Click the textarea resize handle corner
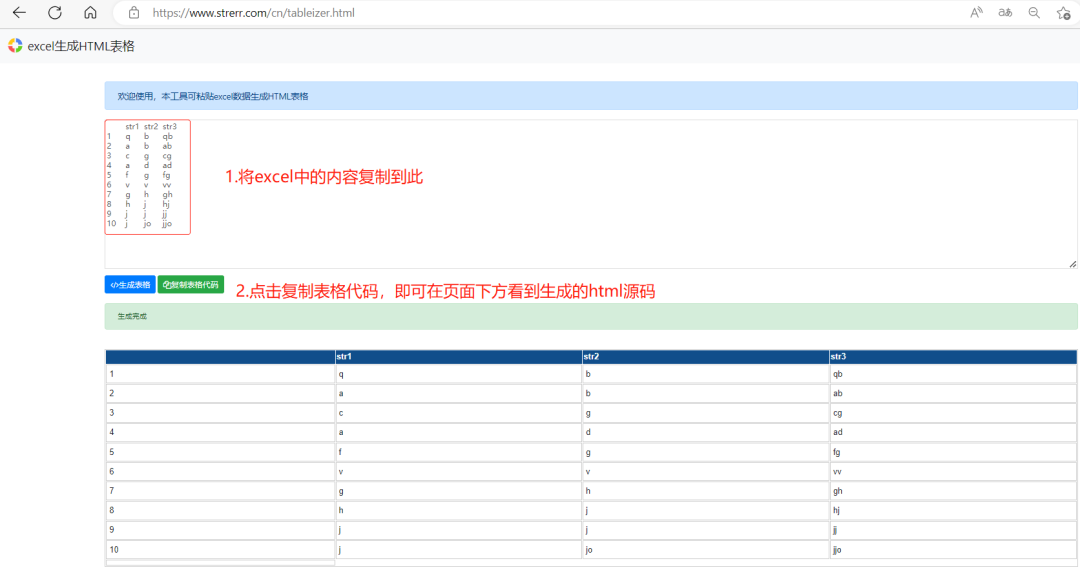The width and height of the screenshot is (1080, 572). pos(1072,264)
